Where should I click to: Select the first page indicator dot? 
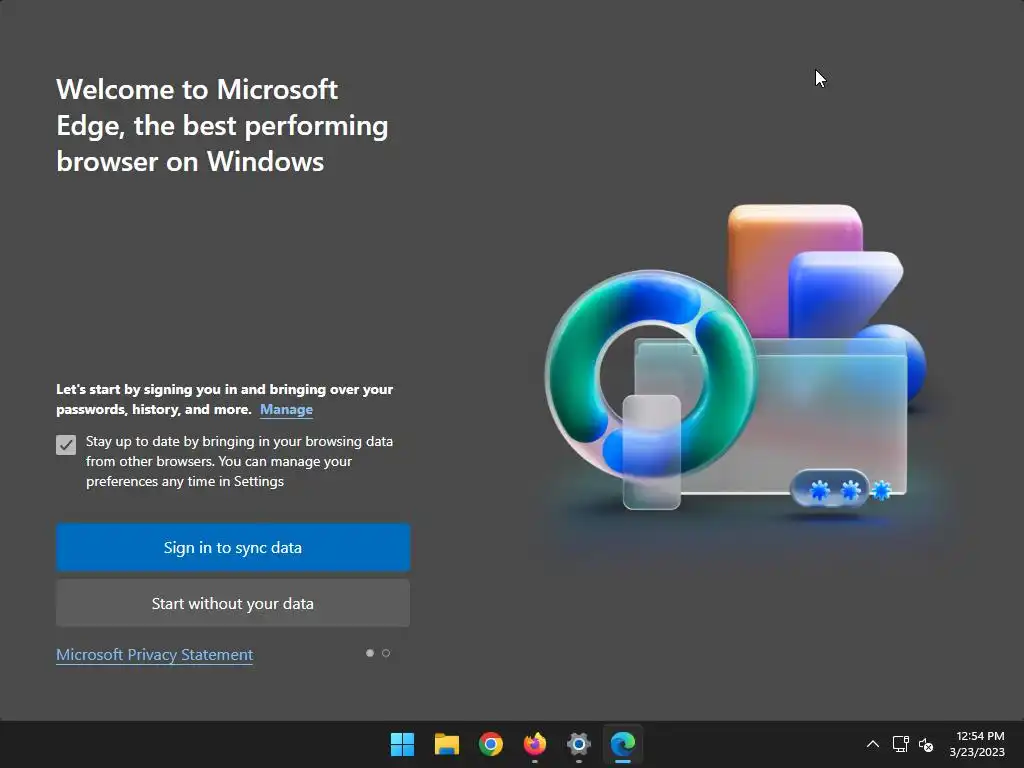370,653
